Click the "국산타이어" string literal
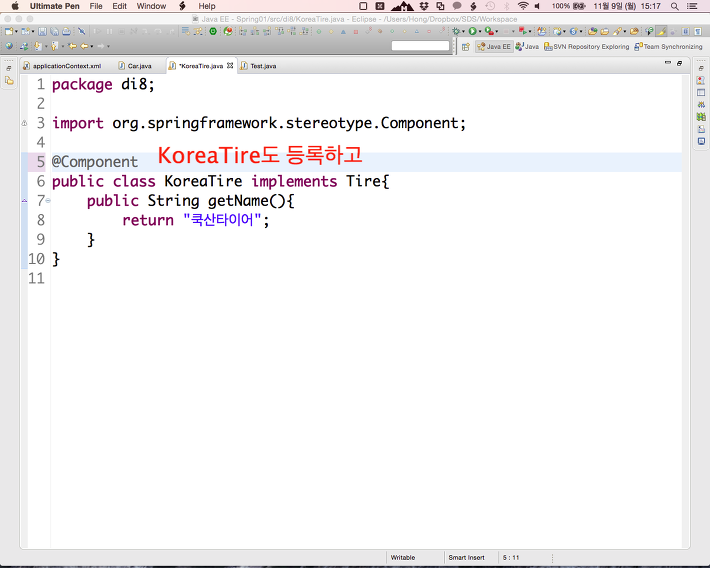 click(222, 220)
